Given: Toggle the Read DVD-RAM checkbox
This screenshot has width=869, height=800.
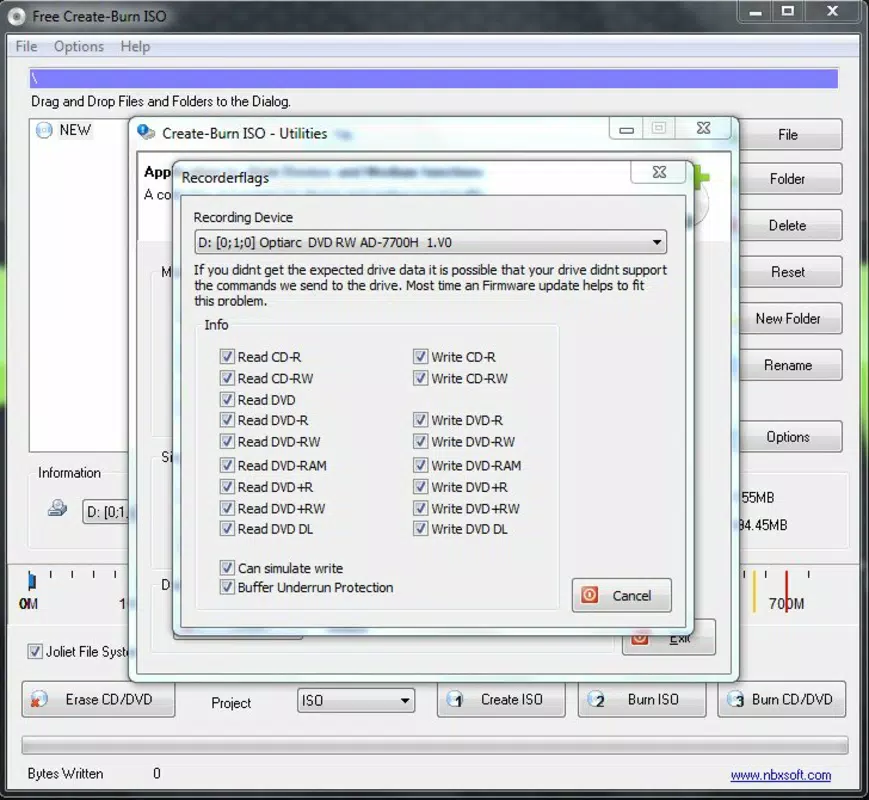Looking at the screenshot, I should pyautogui.click(x=227, y=465).
